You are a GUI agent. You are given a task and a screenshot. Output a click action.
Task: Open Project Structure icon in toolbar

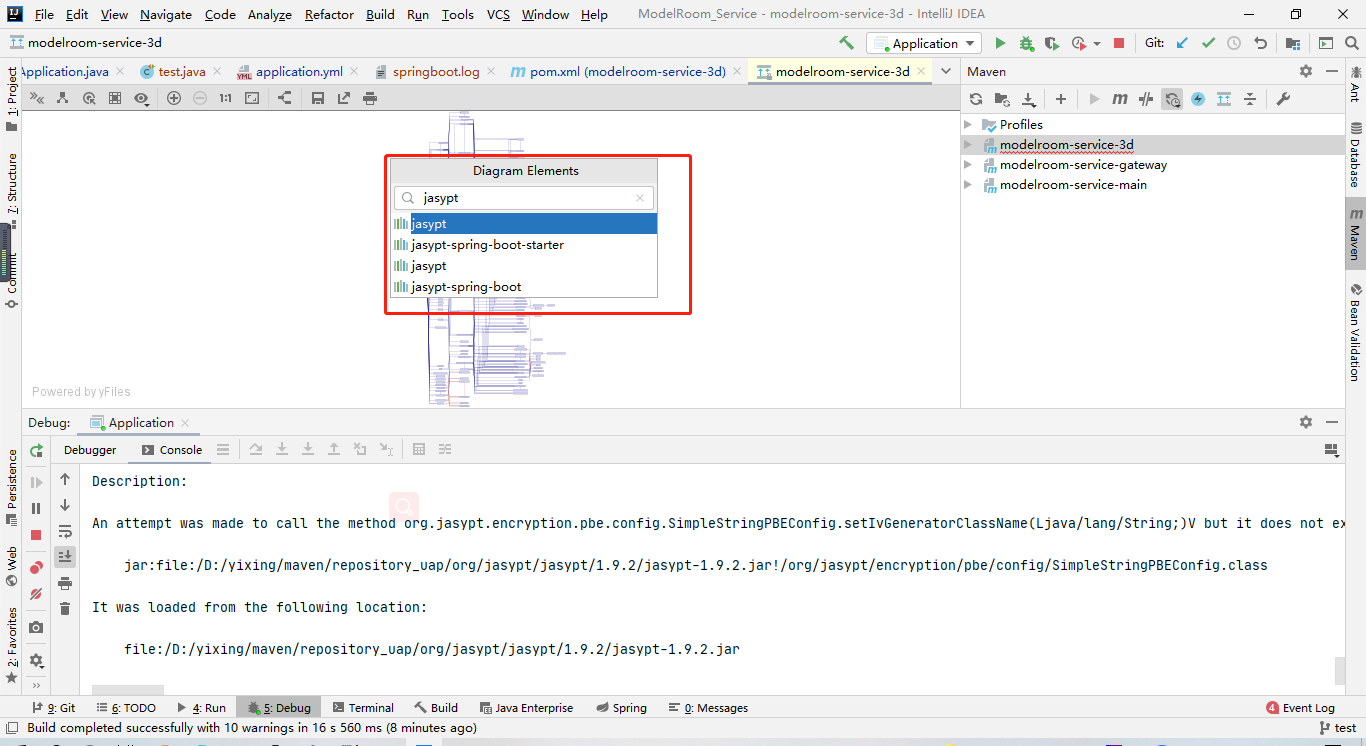pyautogui.click(x=1293, y=43)
